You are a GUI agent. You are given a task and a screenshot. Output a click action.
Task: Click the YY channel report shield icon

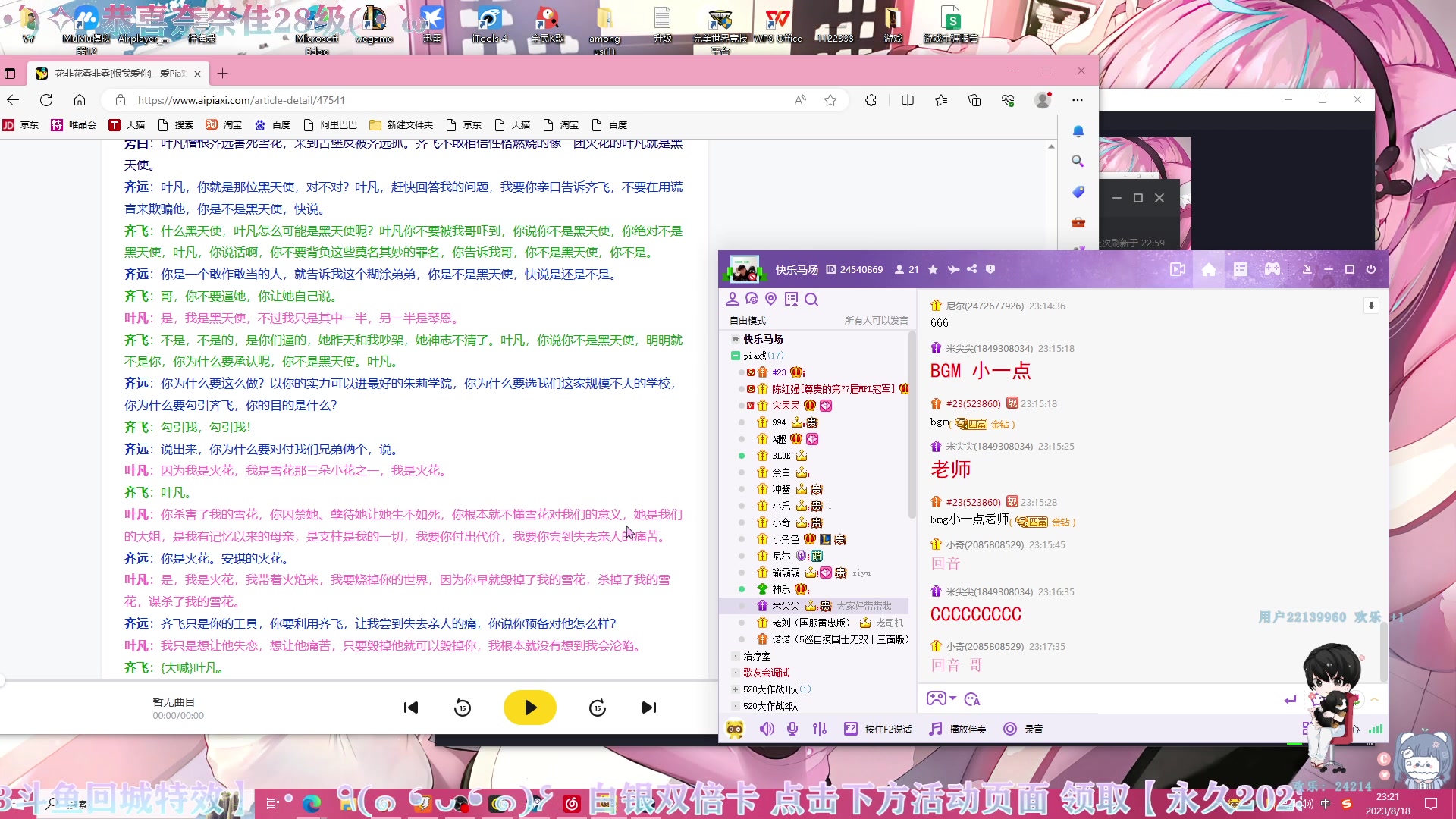pyautogui.click(x=990, y=269)
